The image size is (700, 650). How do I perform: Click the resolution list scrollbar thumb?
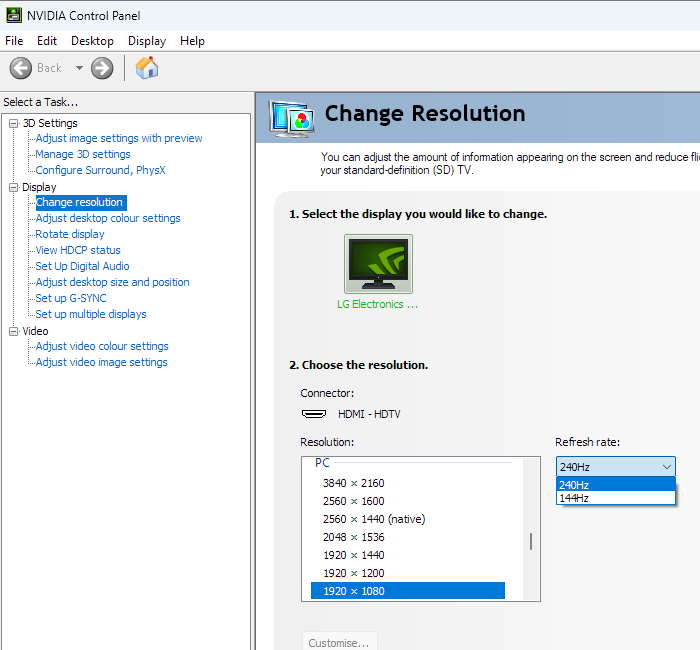(531, 542)
